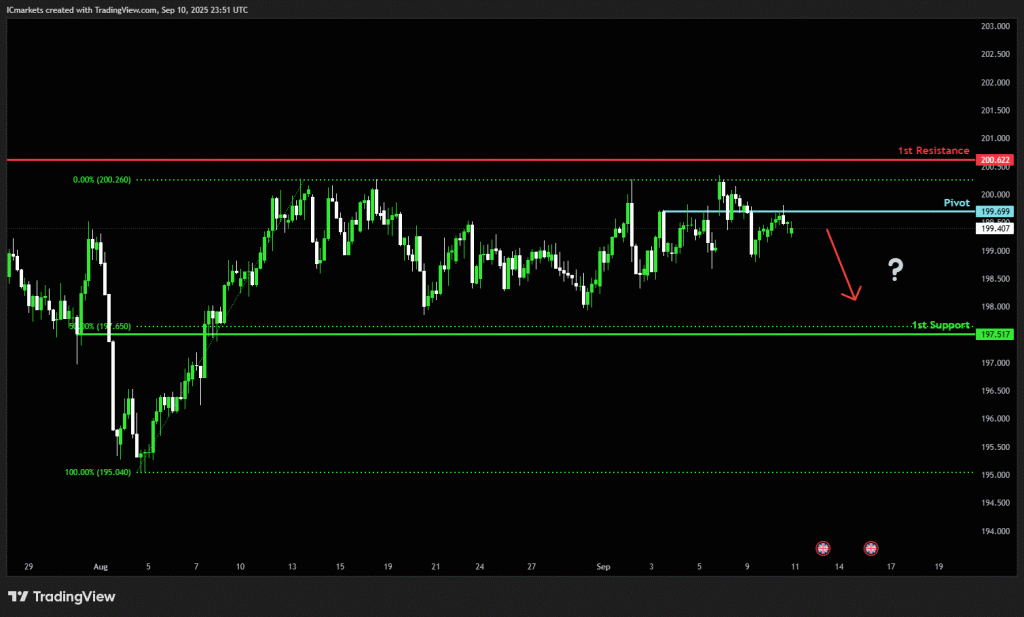Click the TradingView logo
Image resolution: width=1024 pixels, height=617 pixels.
coord(61,596)
